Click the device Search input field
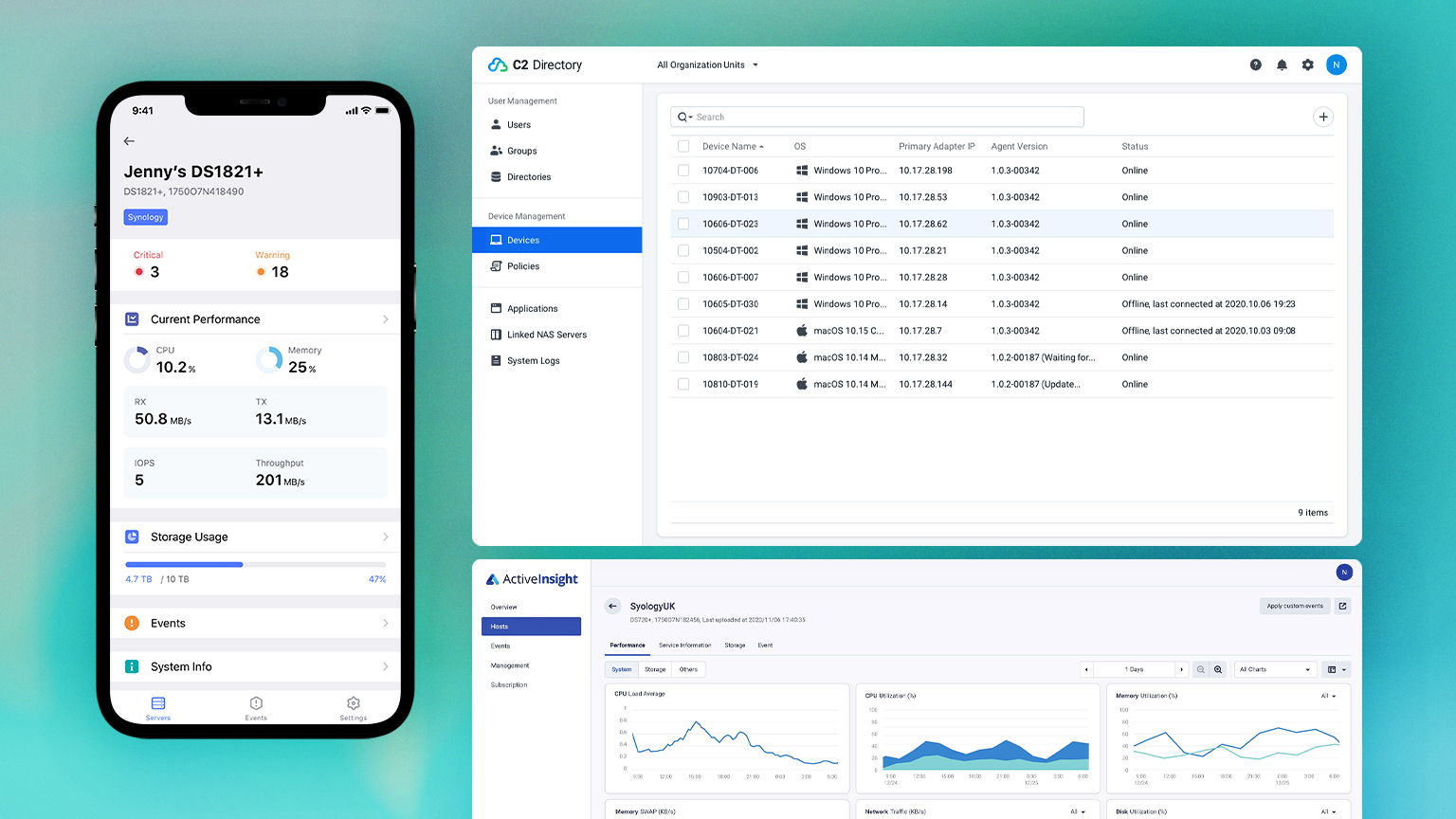Screen dimensions: 1456x819 tap(876, 116)
